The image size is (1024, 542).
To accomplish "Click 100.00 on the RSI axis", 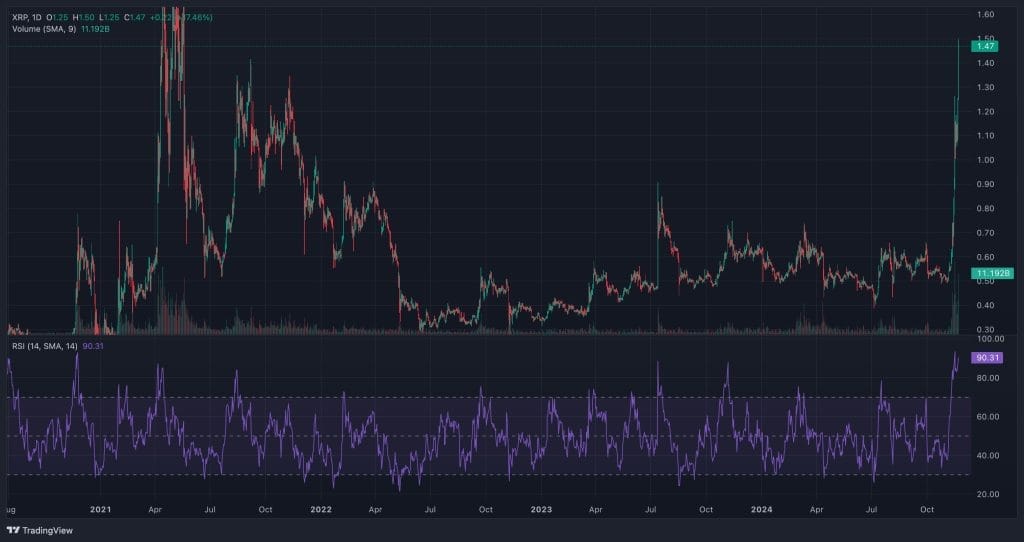I will [x=991, y=340].
